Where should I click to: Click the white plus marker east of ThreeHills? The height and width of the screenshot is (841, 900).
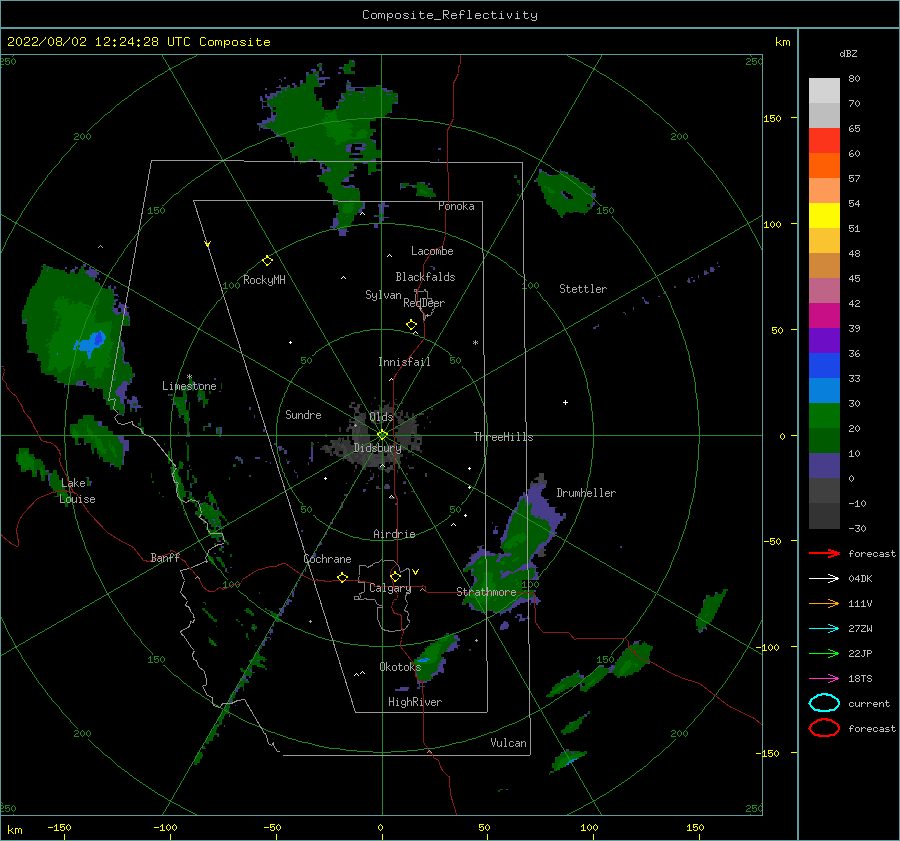coord(565,402)
